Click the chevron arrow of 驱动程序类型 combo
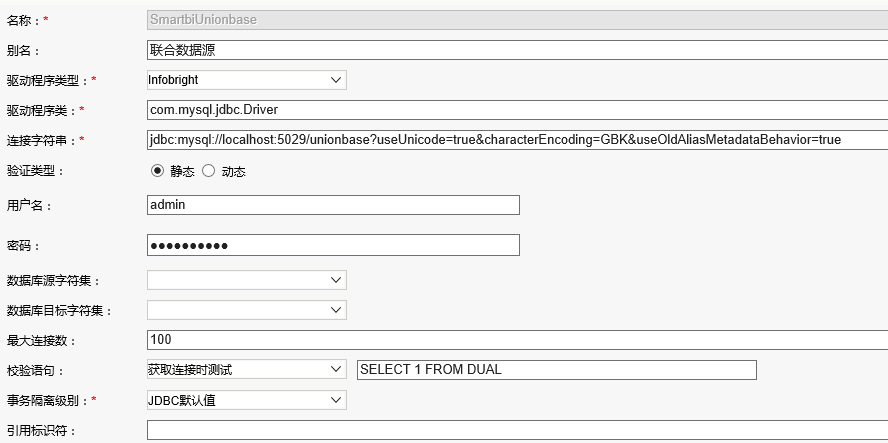 click(336, 80)
